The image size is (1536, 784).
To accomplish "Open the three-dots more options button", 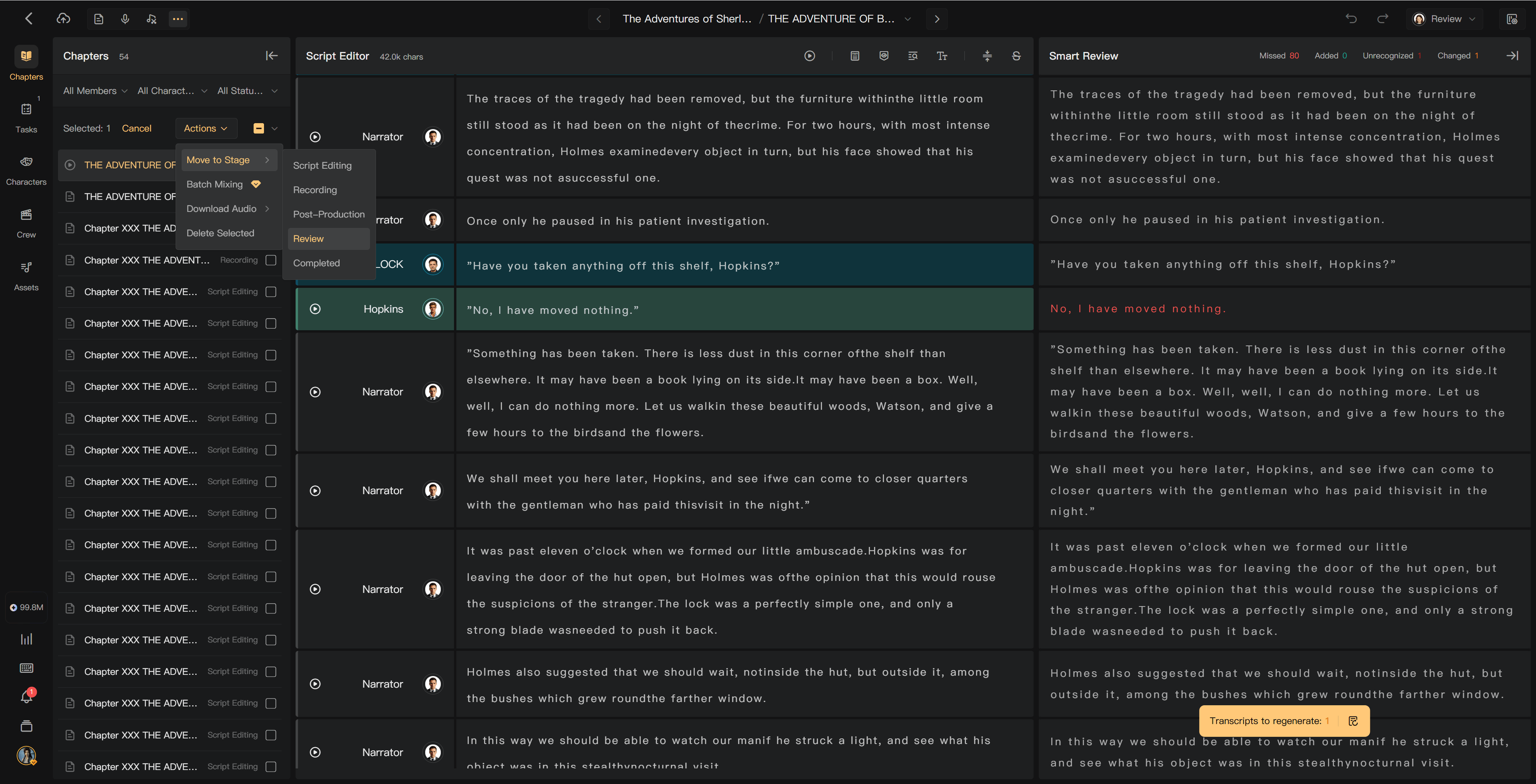I will [x=178, y=19].
